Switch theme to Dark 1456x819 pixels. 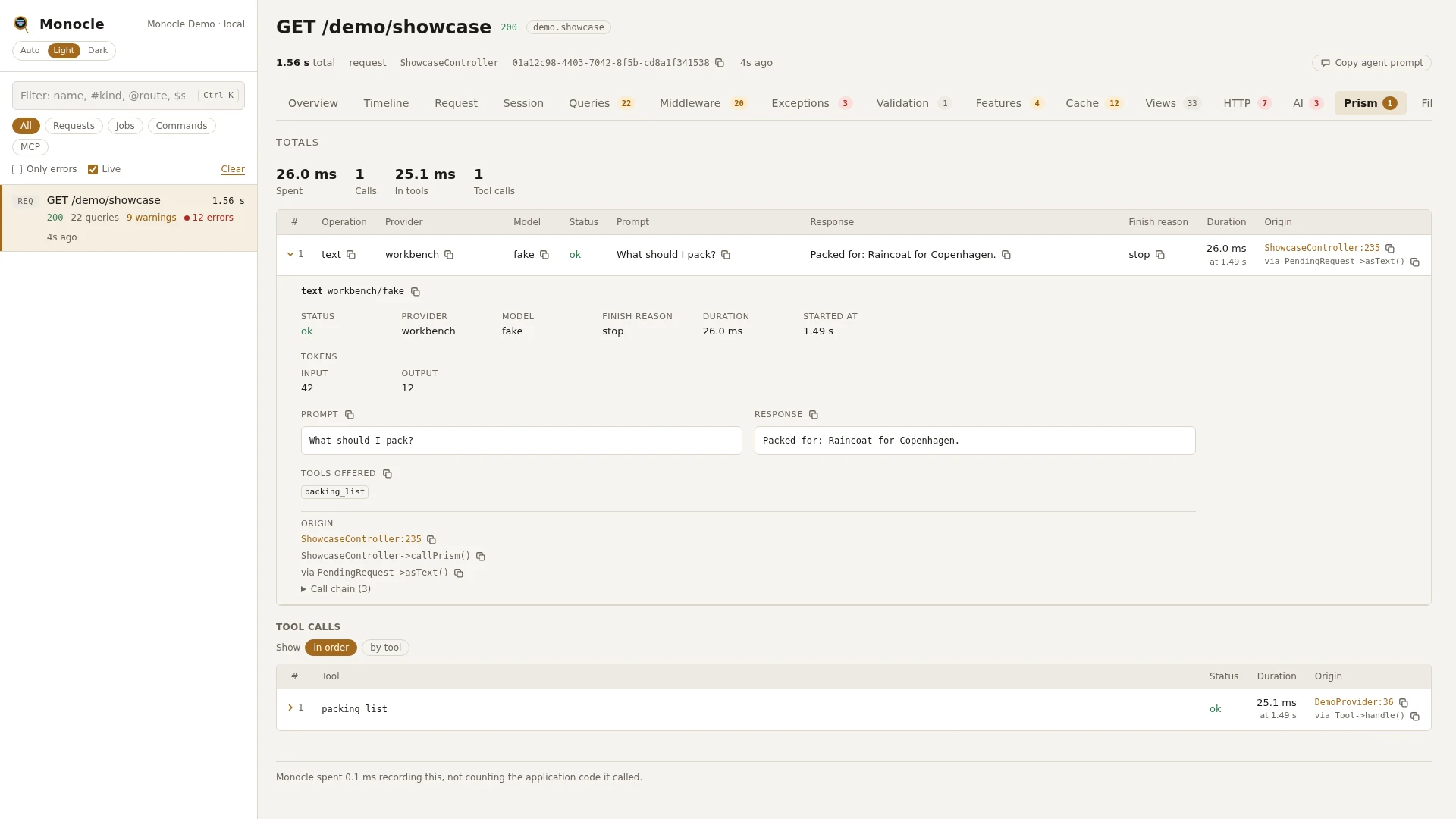[x=98, y=51]
